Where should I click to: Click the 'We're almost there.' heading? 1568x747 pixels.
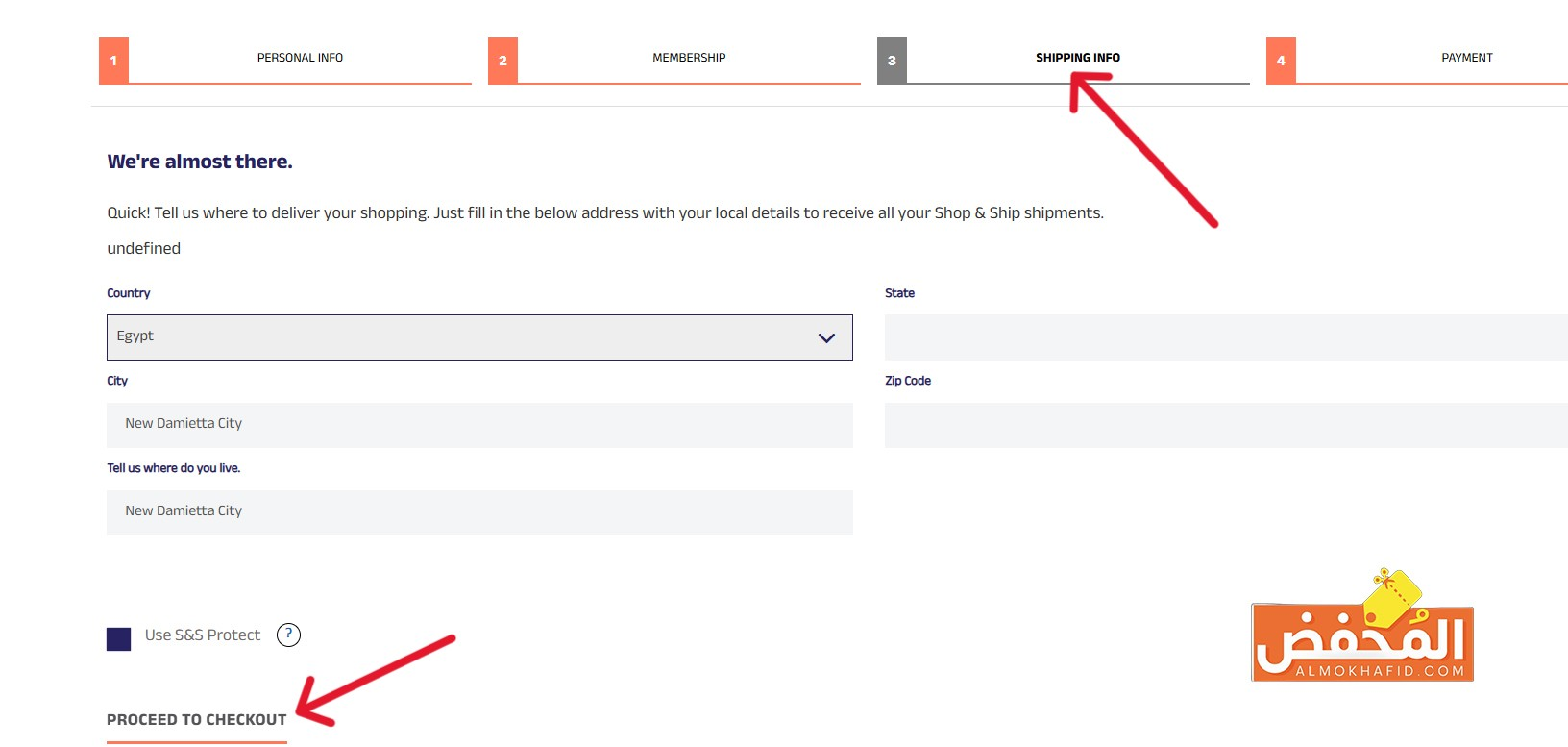(200, 162)
